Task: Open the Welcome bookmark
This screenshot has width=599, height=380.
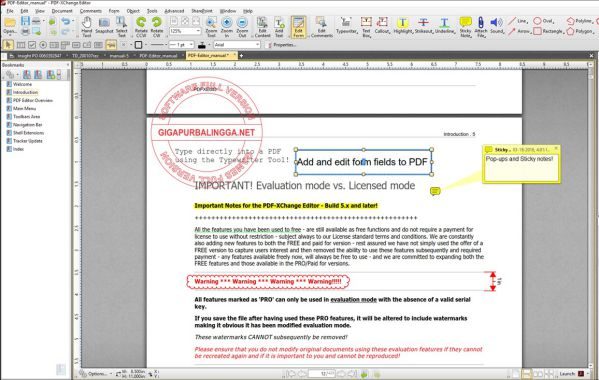Action: click(x=22, y=84)
